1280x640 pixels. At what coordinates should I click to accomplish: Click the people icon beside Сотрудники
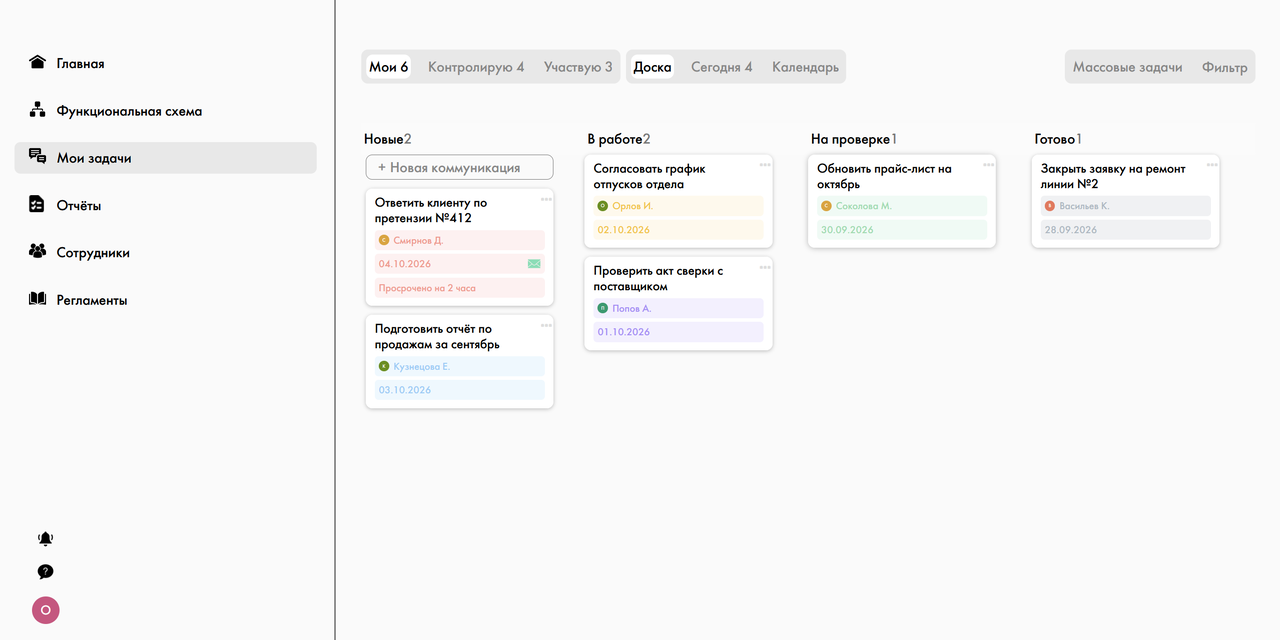coord(38,252)
